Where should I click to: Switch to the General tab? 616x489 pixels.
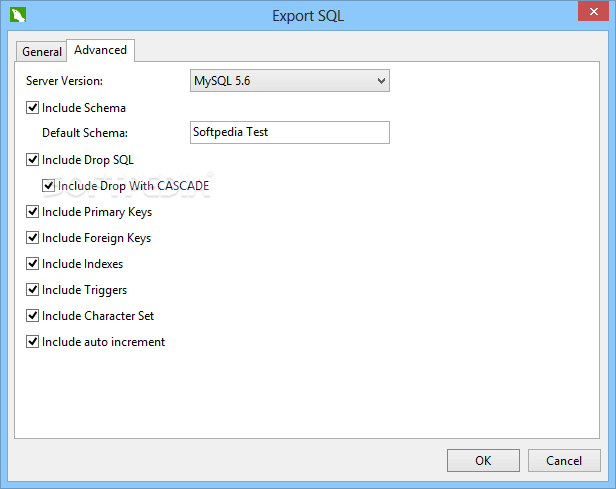(42, 51)
